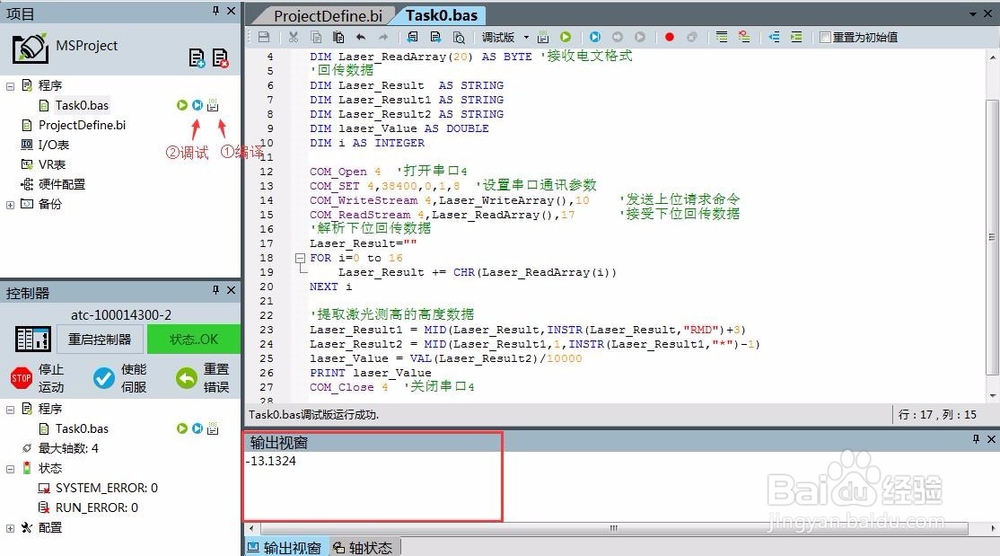Click the green Run icon in editor toolbar
This screenshot has width=1000, height=556.
point(566,37)
